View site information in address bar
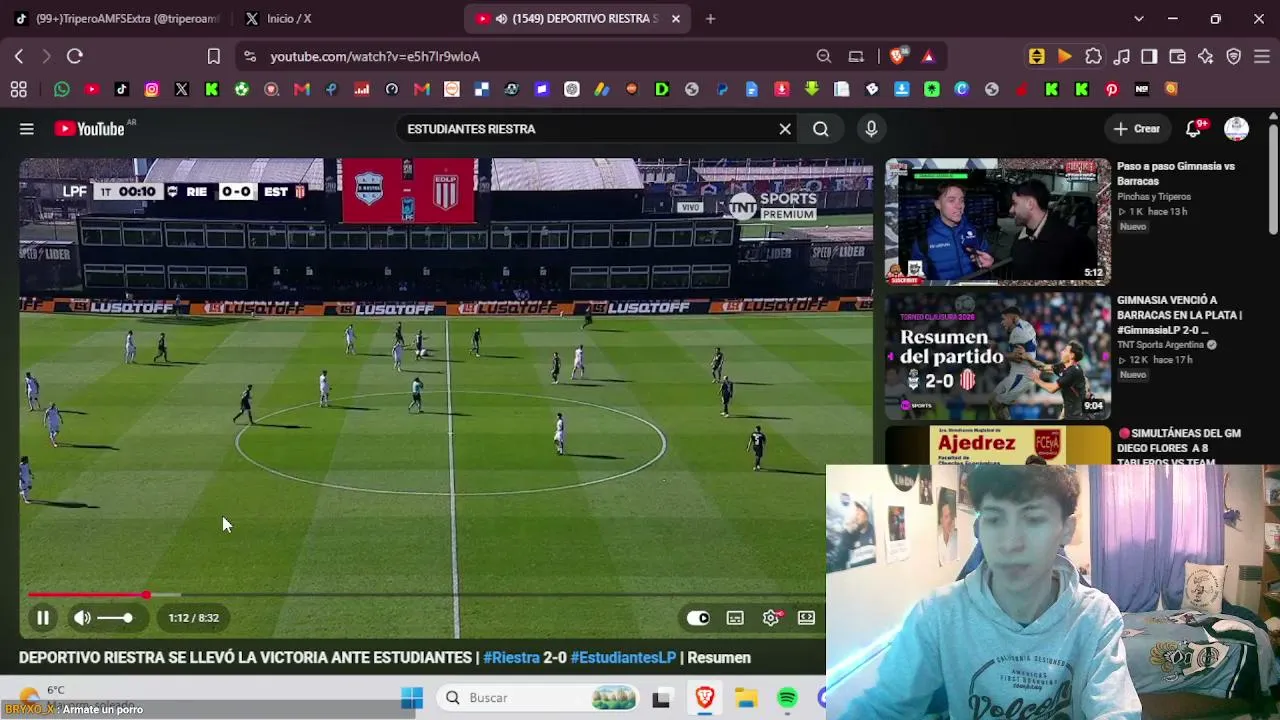This screenshot has width=1280, height=720. click(250, 57)
